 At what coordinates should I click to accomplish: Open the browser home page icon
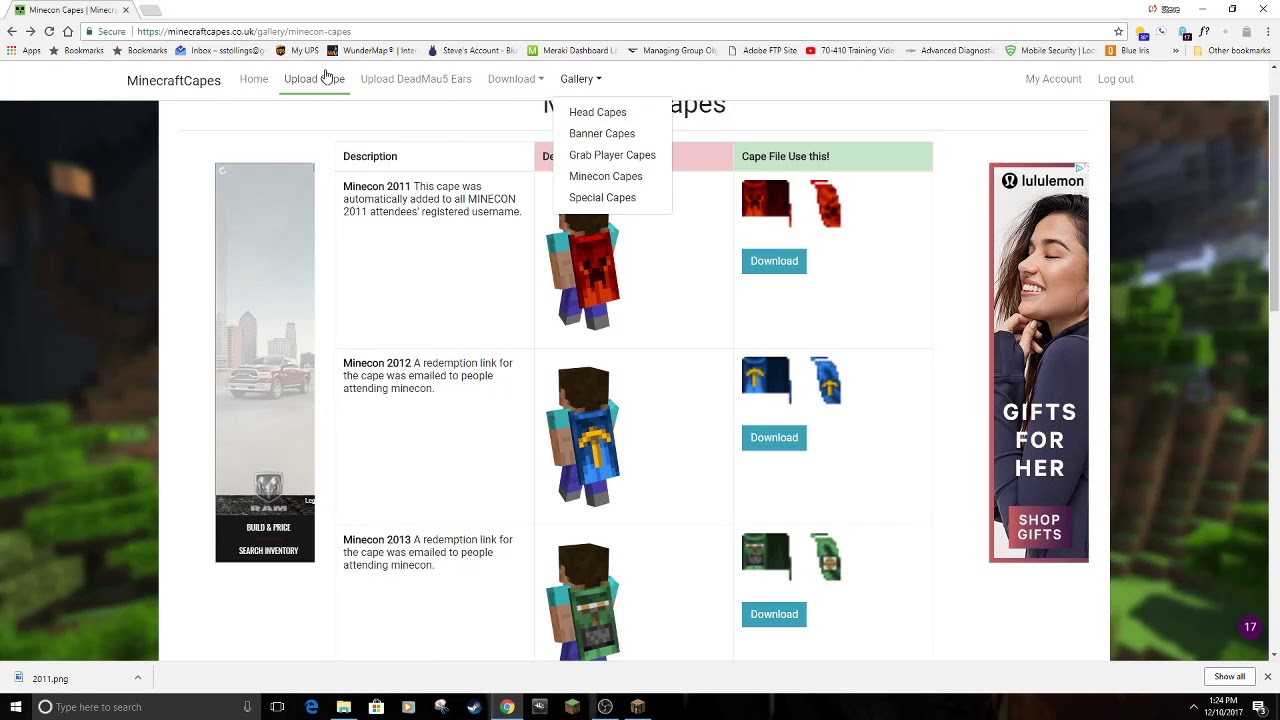[x=67, y=31]
